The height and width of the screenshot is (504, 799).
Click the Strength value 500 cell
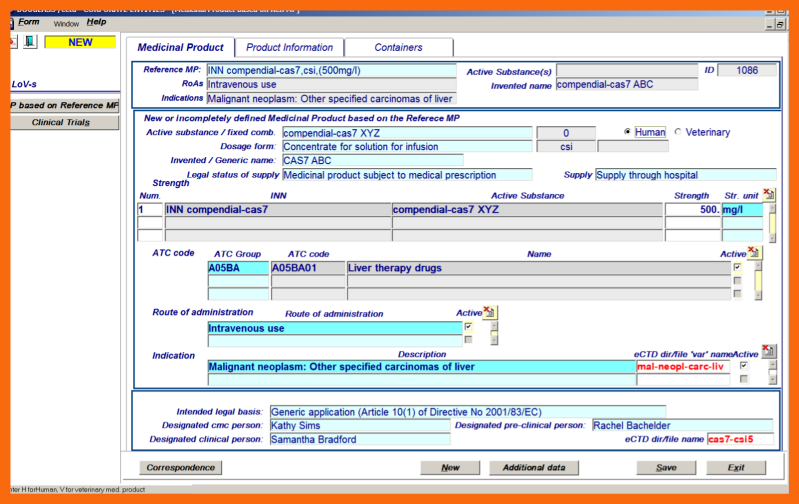click(693, 209)
